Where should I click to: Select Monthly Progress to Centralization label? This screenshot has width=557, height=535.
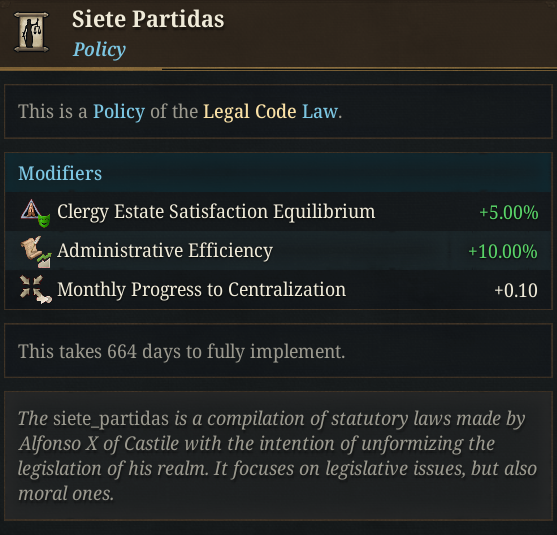tap(201, 290)
